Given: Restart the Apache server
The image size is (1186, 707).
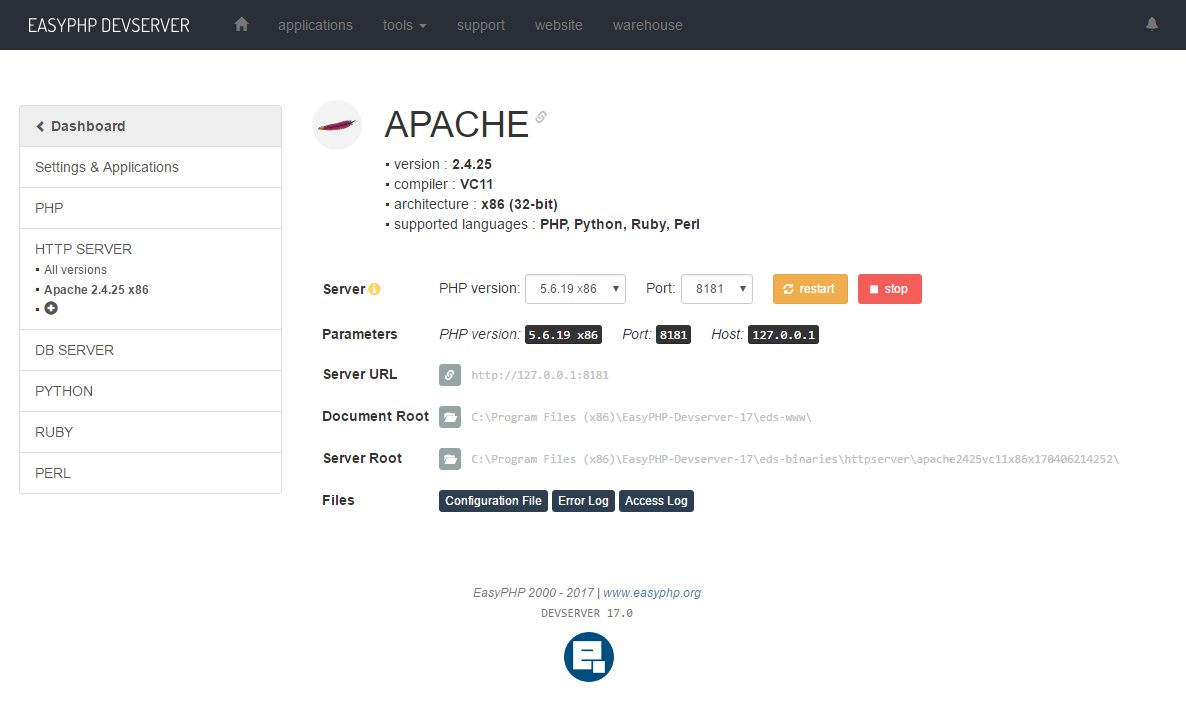Looking at the screenshot, I should tap(810, 288).
